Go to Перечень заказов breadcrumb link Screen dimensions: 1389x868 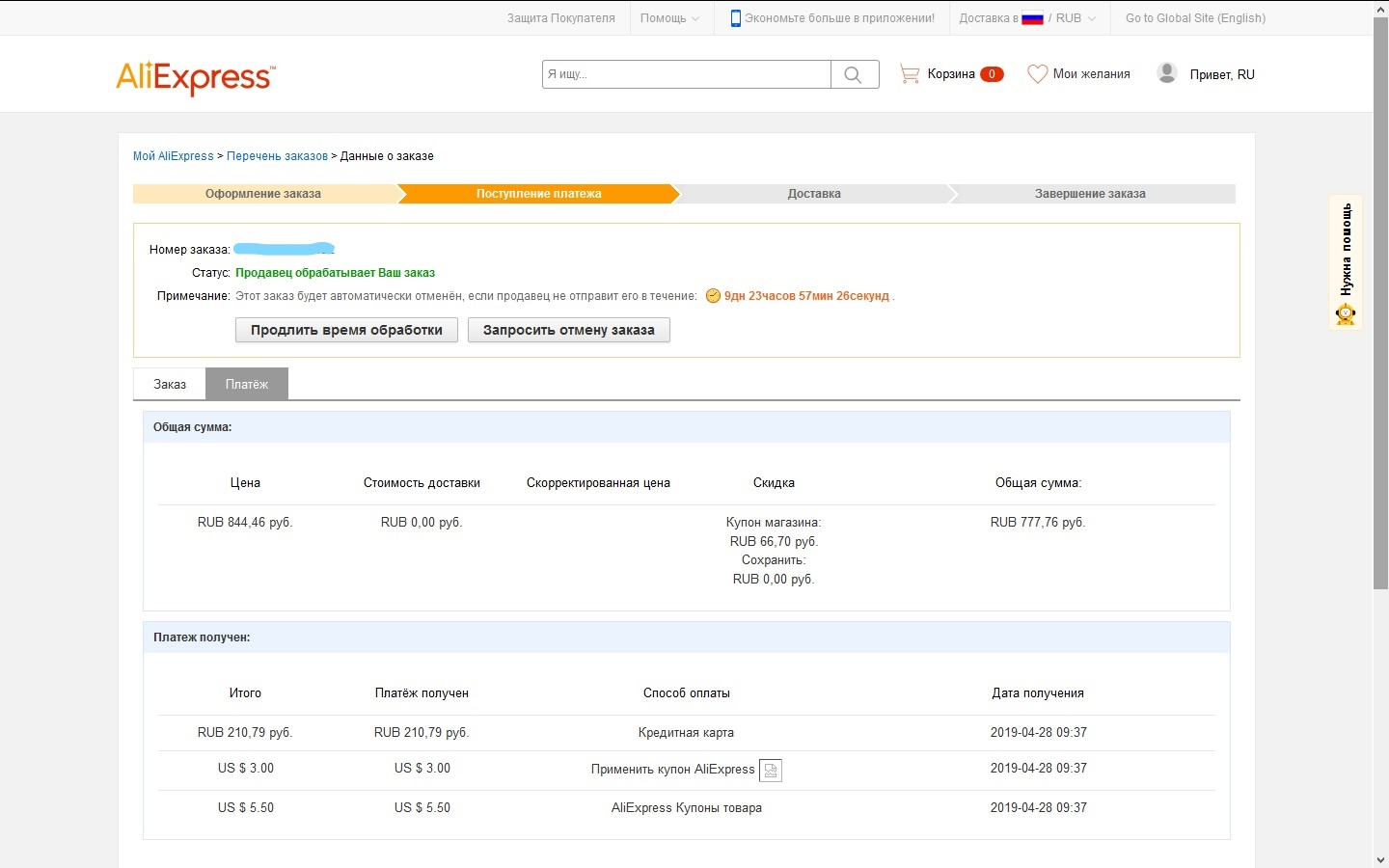point(277,156)
